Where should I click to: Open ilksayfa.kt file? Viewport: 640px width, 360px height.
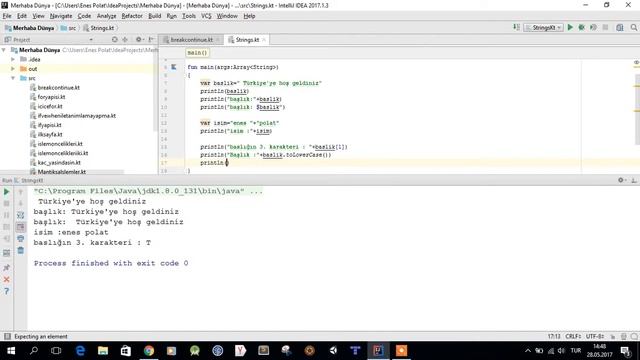coord(50,134)
